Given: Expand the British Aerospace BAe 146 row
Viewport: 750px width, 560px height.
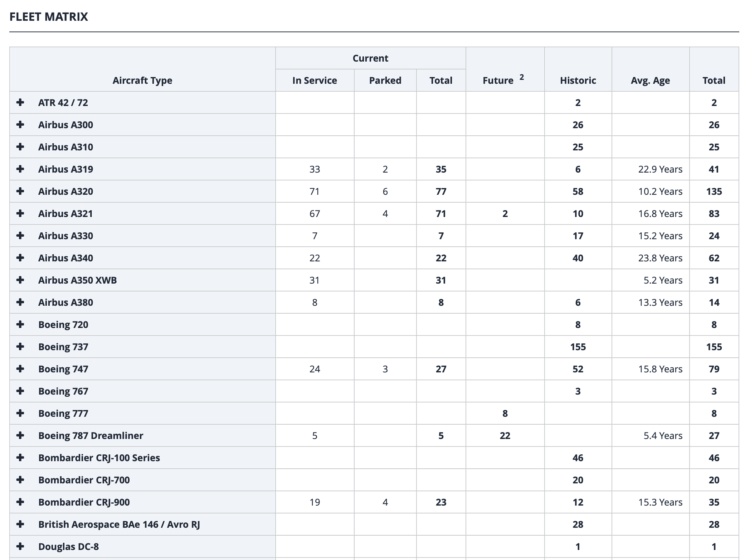Looking at the screenshot, I should click(20, 524).
